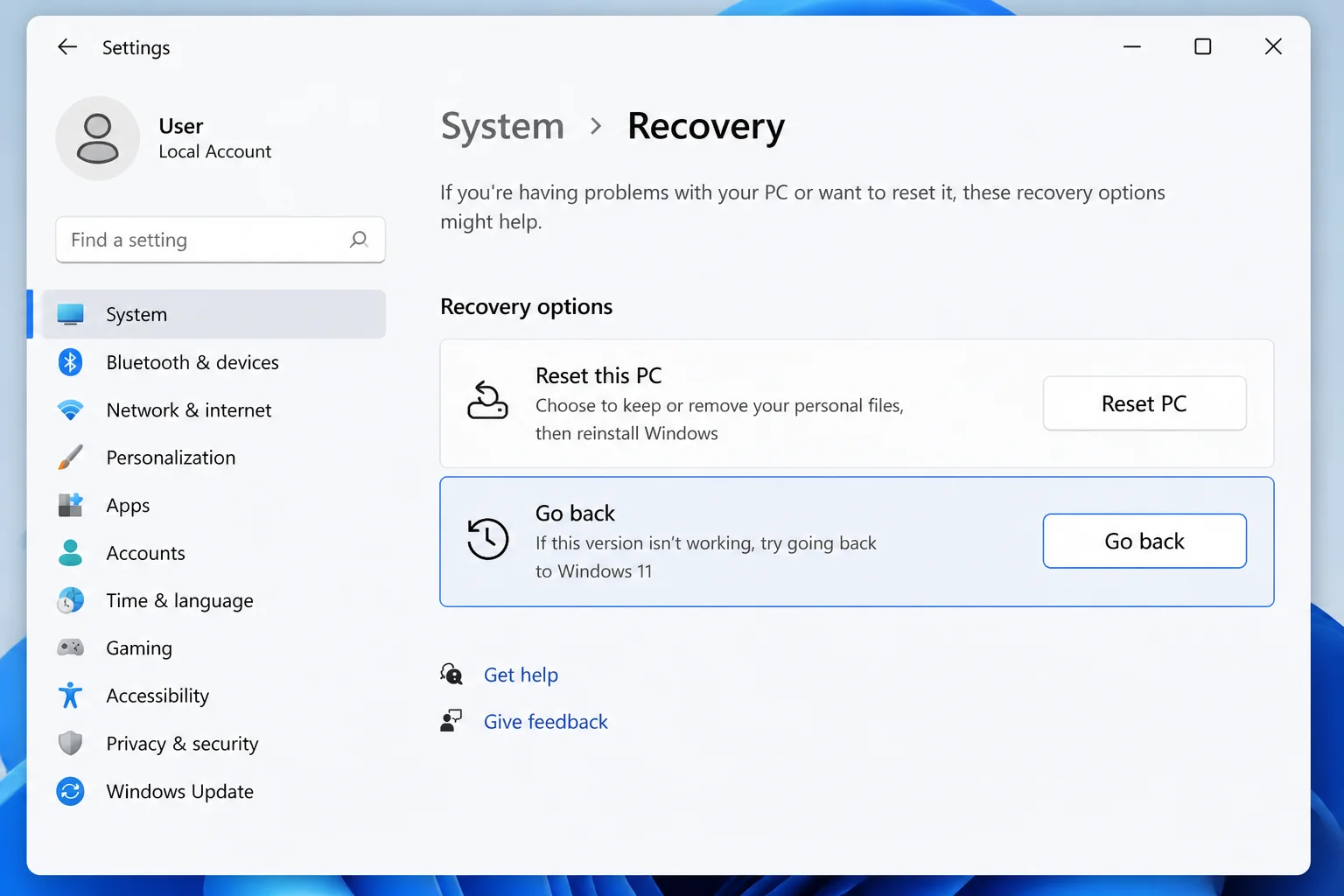1344x896 pixels.
Task: Click the Gaming controller icon
Action: tap(70, 647)
